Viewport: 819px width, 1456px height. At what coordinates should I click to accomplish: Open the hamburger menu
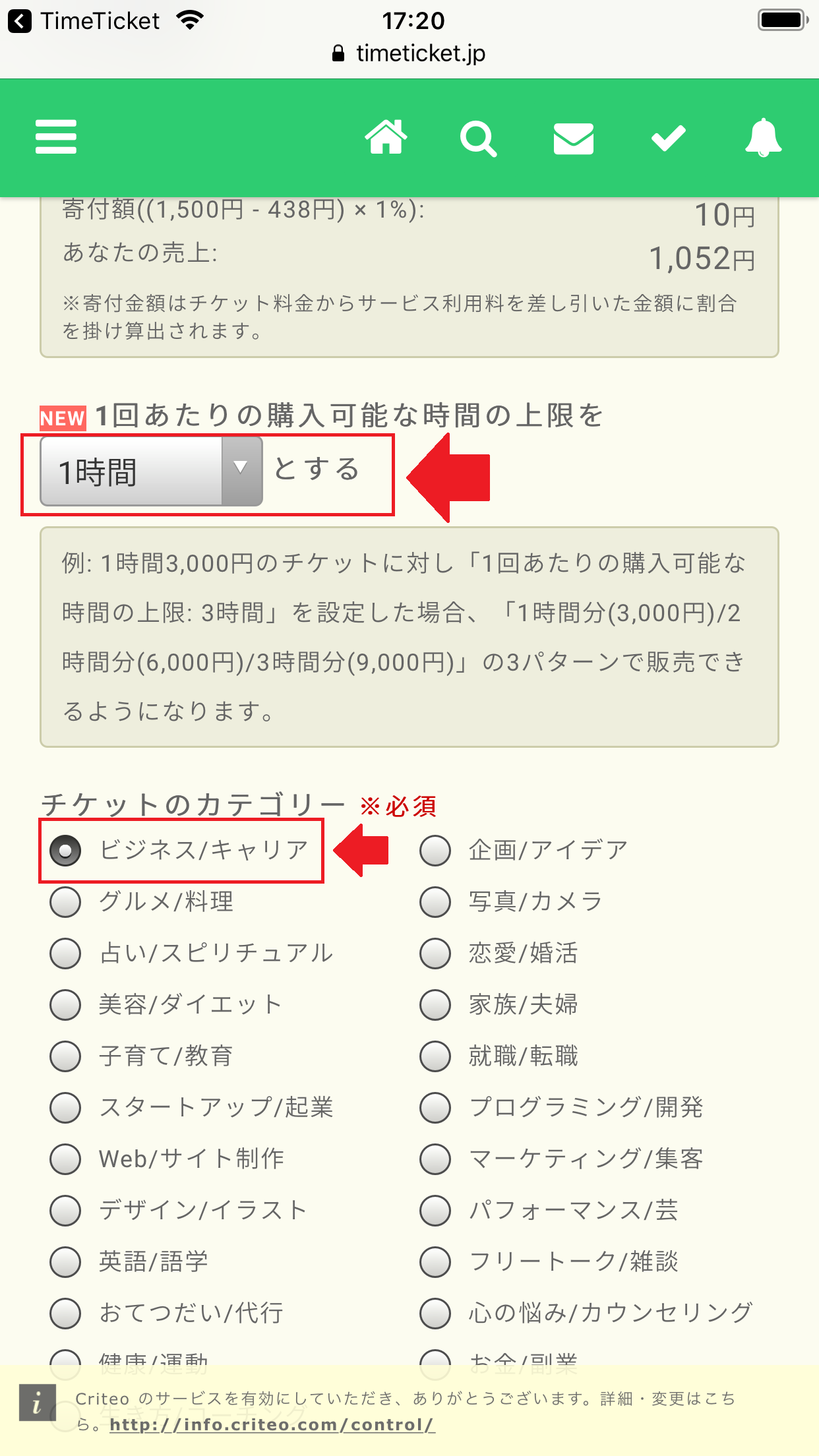point(56,137)
